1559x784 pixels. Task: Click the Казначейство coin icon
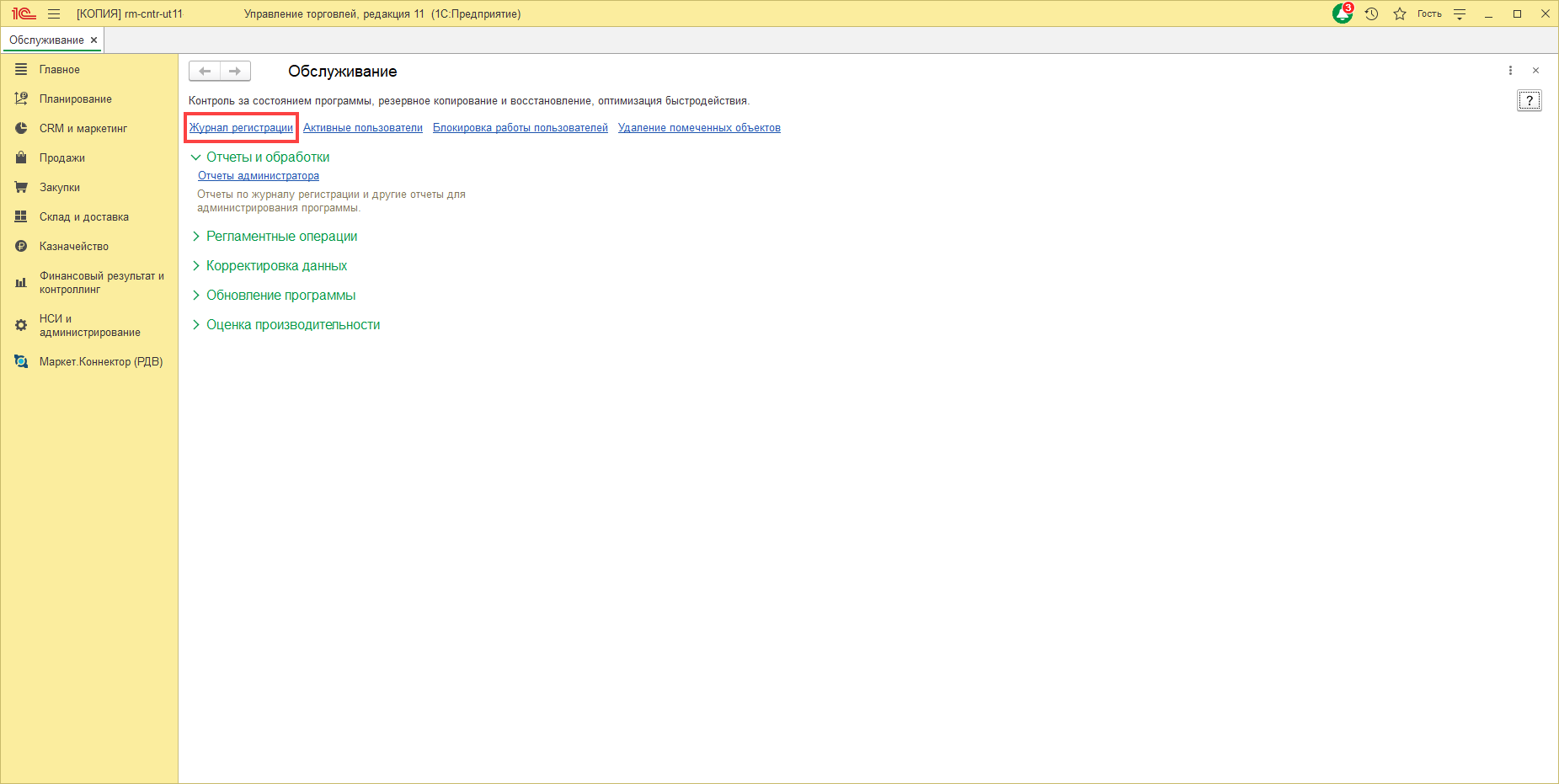[x=21, y=246]
